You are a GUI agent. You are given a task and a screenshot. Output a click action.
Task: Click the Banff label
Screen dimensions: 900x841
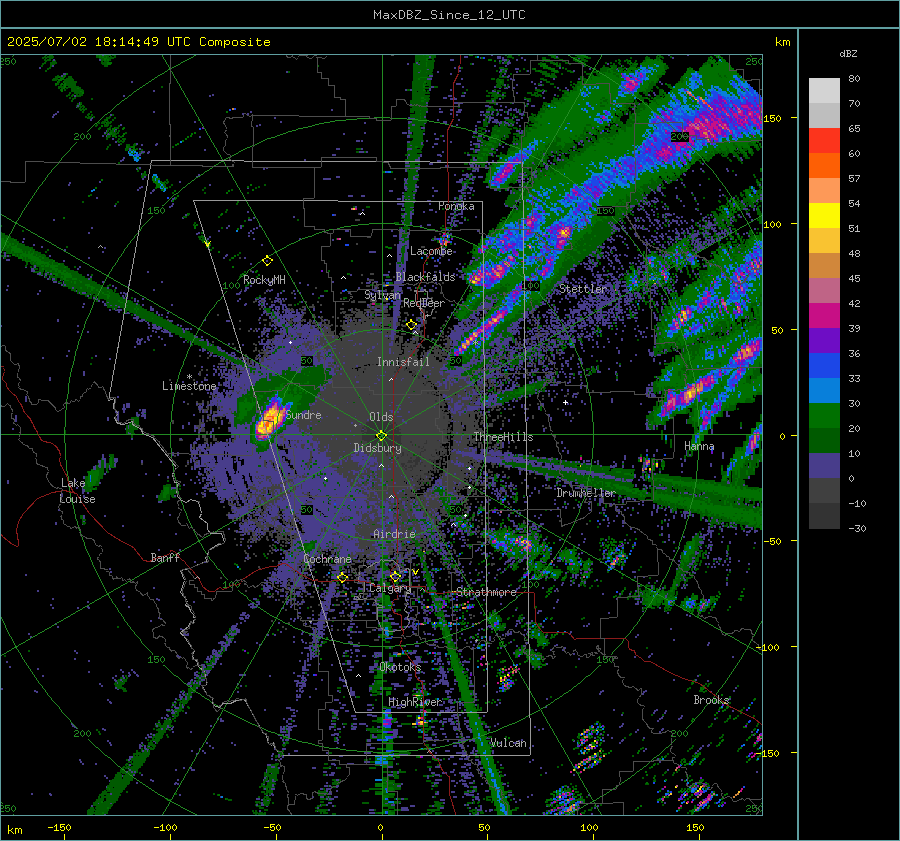pyautogui.click(x=165, y=557)
